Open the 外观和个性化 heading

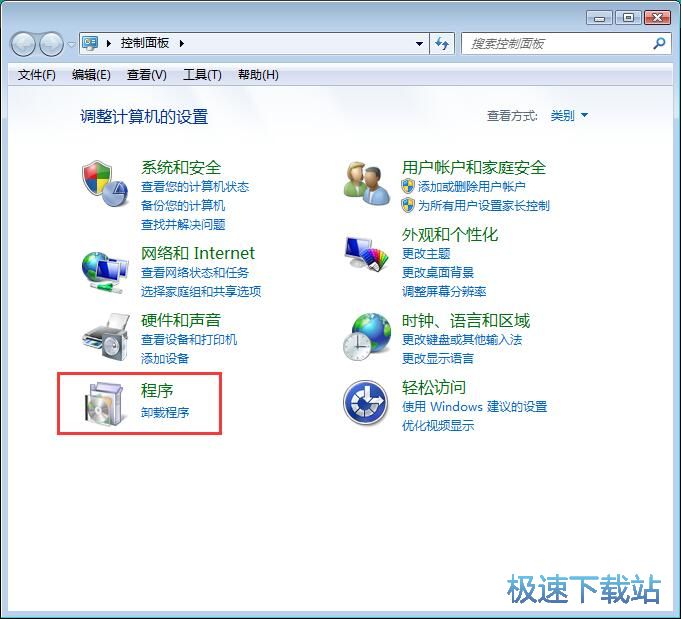450,235
